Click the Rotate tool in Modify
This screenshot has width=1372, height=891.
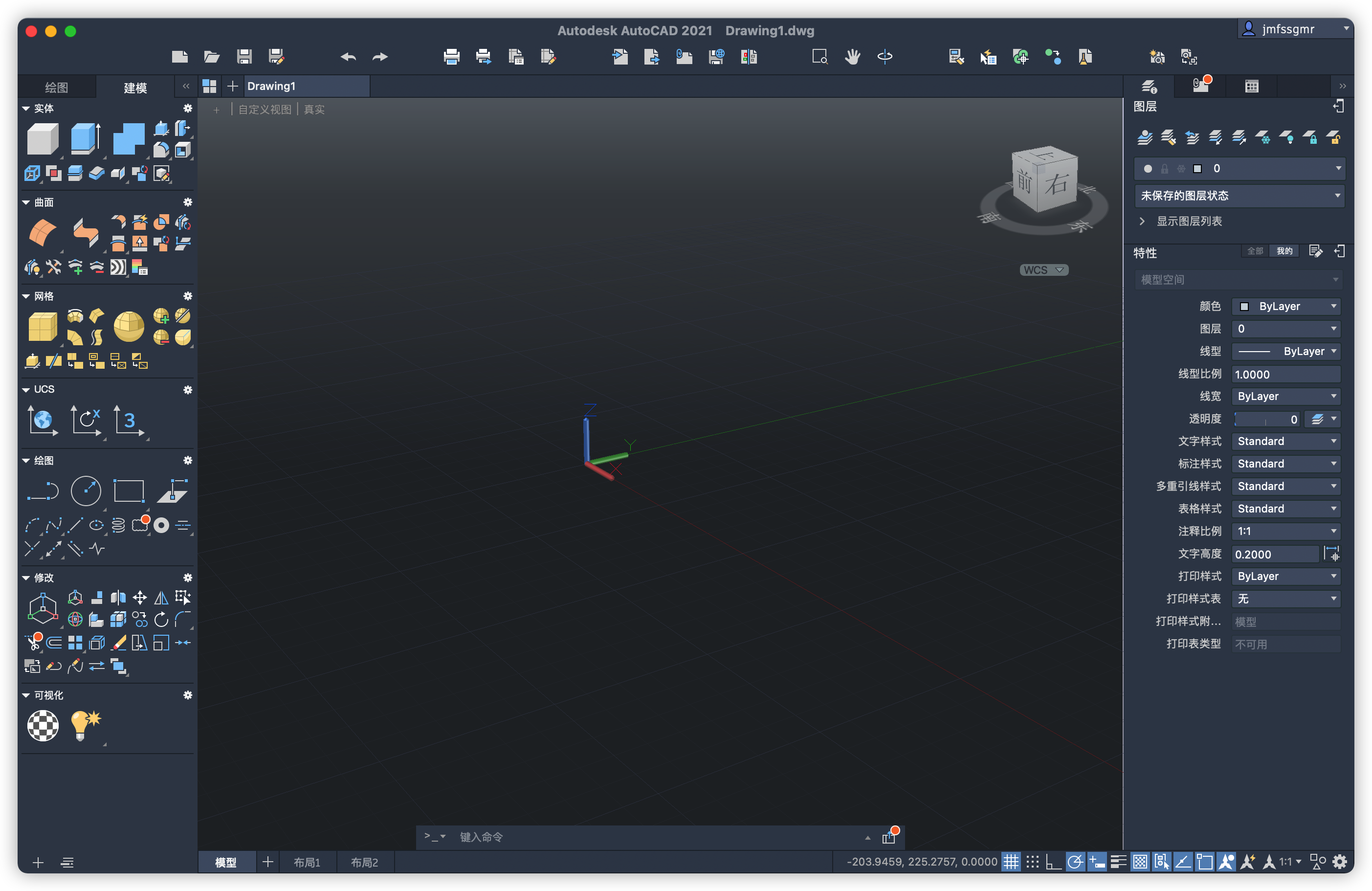coord(161,620)
